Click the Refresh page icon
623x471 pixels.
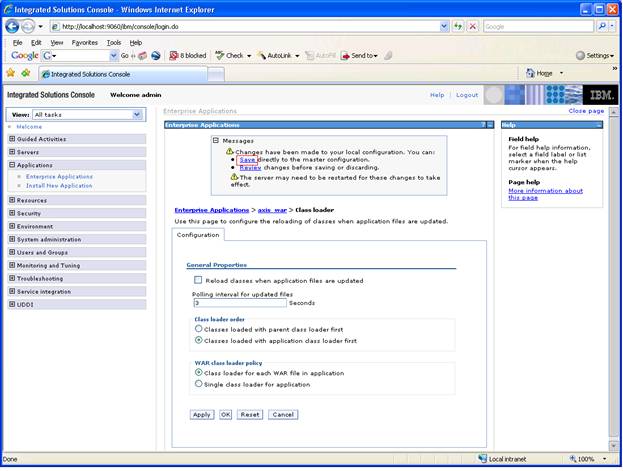459,27
